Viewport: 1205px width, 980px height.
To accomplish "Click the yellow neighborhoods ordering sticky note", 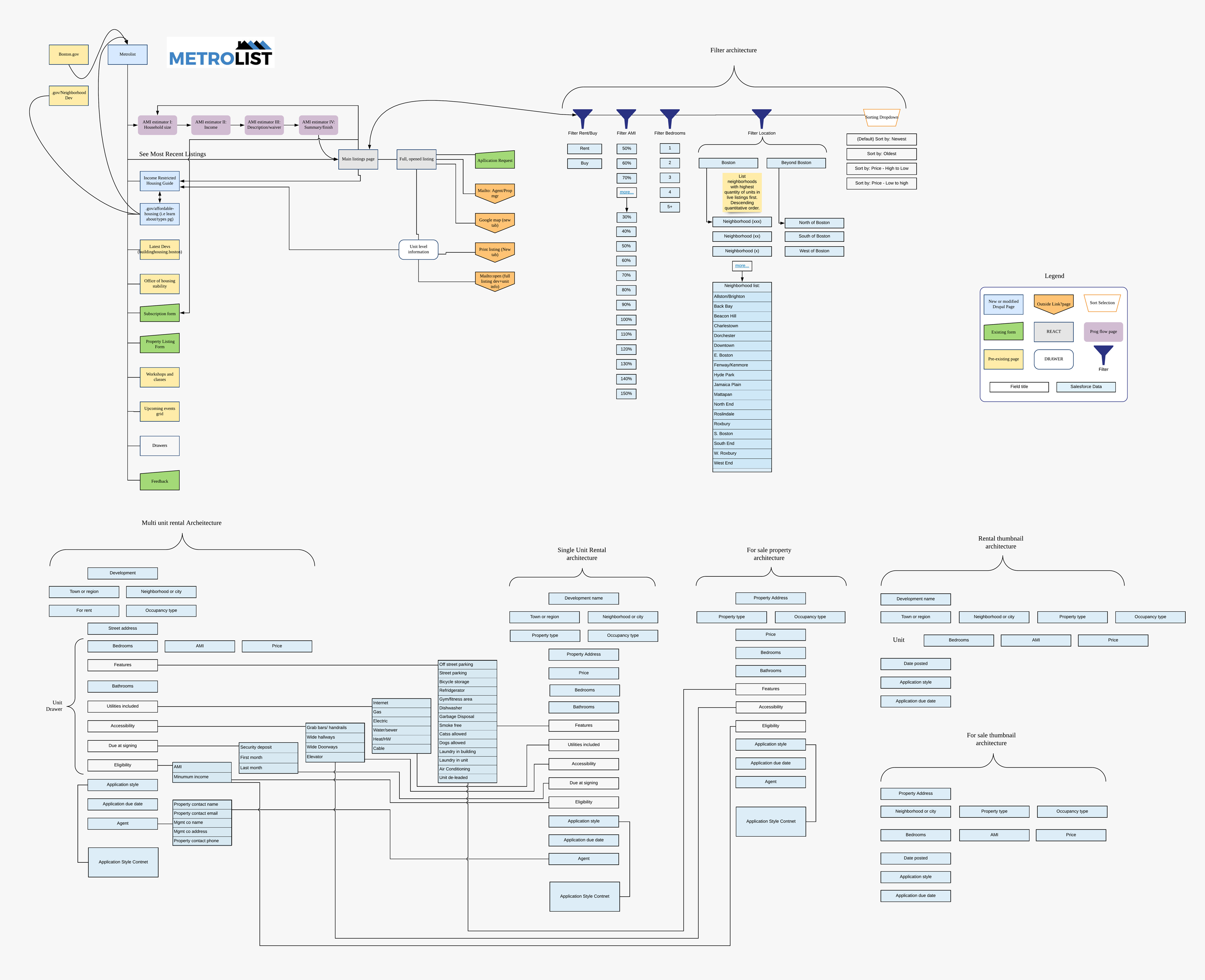I will click(741, 192).
